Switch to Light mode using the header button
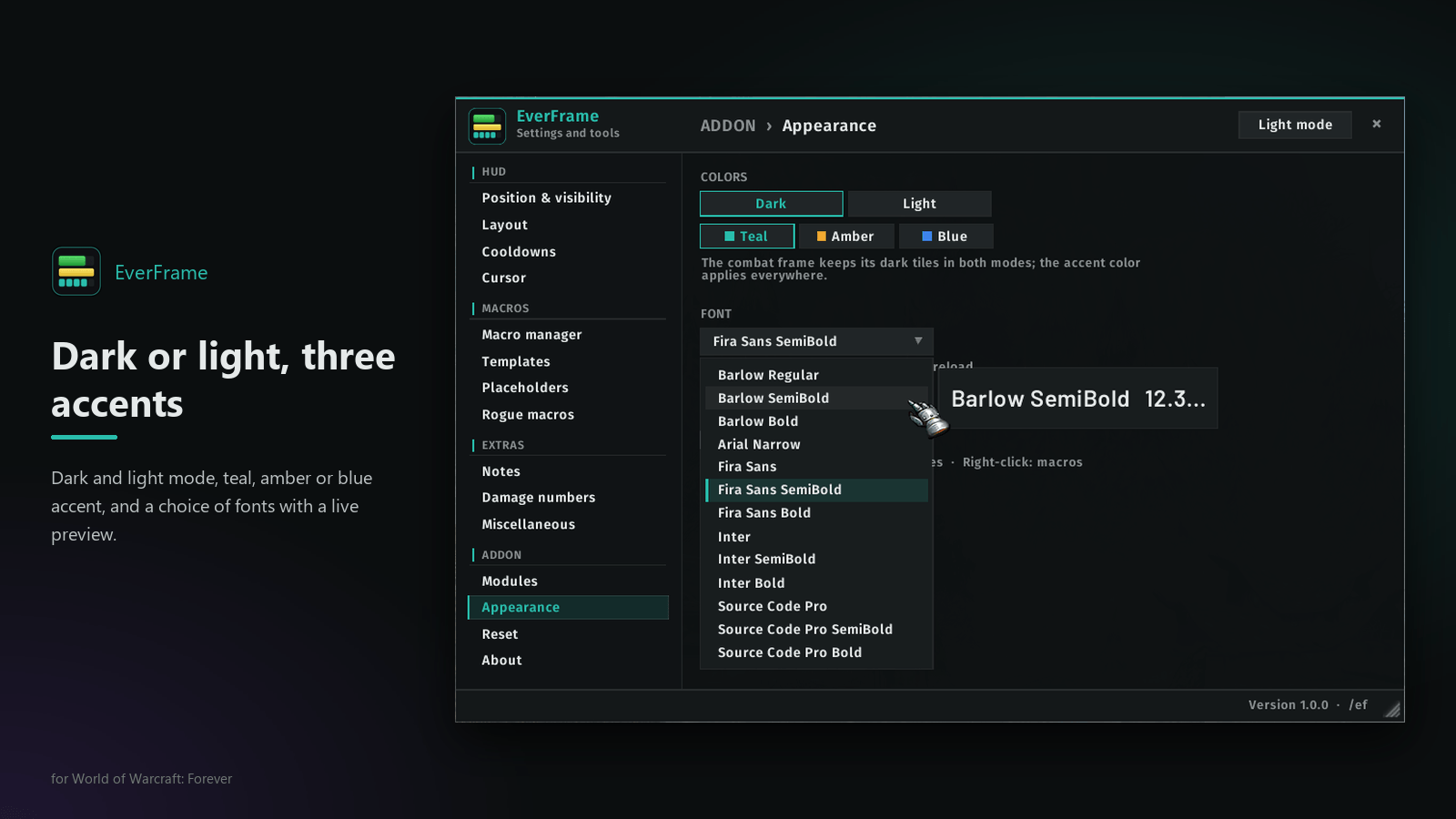This screenshot has height=819, width=1456. pos(1295,125)
